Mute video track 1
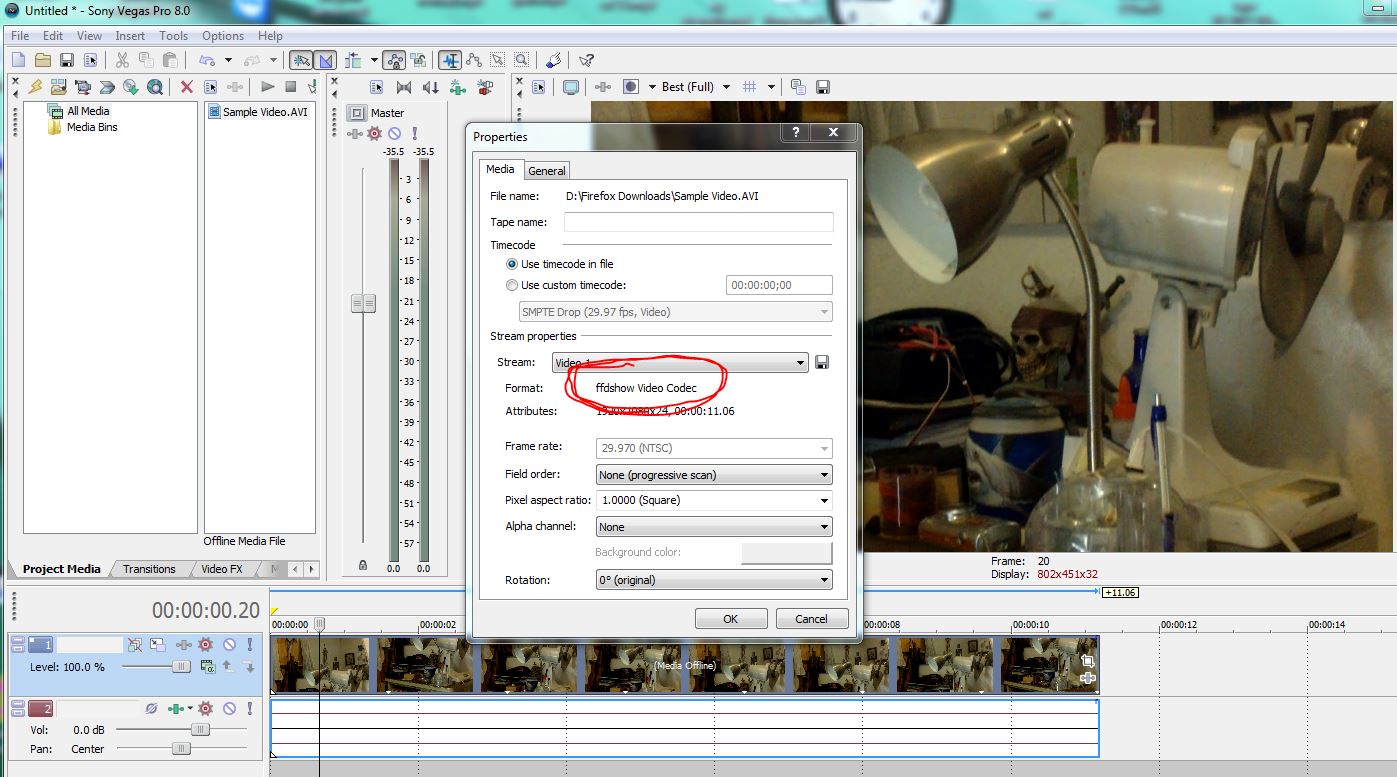1397x777 pixels. [229, 645]
